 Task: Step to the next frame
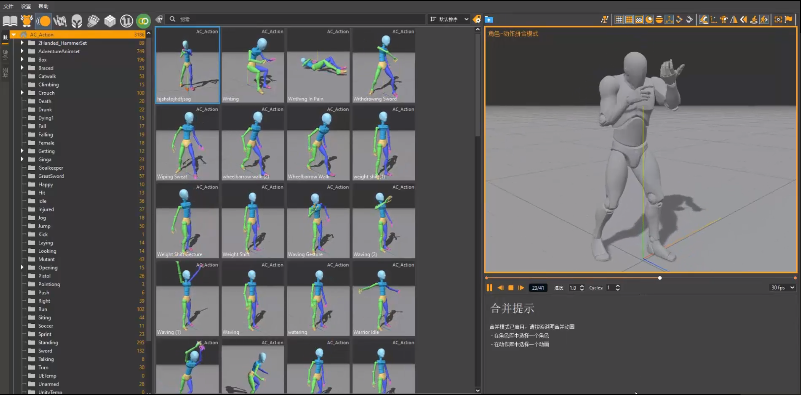[521, 288]
